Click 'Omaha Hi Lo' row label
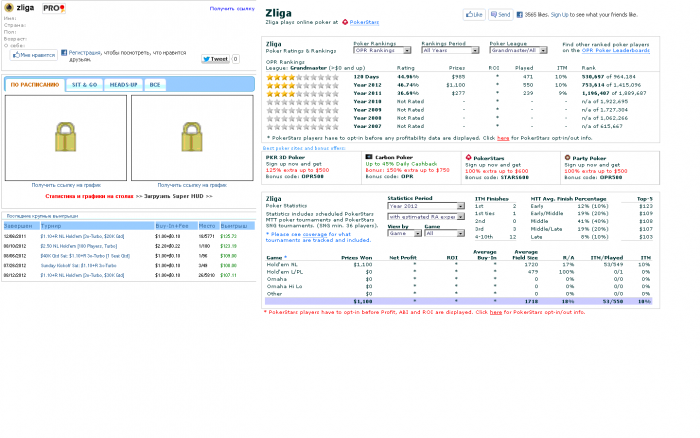The image size is (700, 438). point(284,287)
